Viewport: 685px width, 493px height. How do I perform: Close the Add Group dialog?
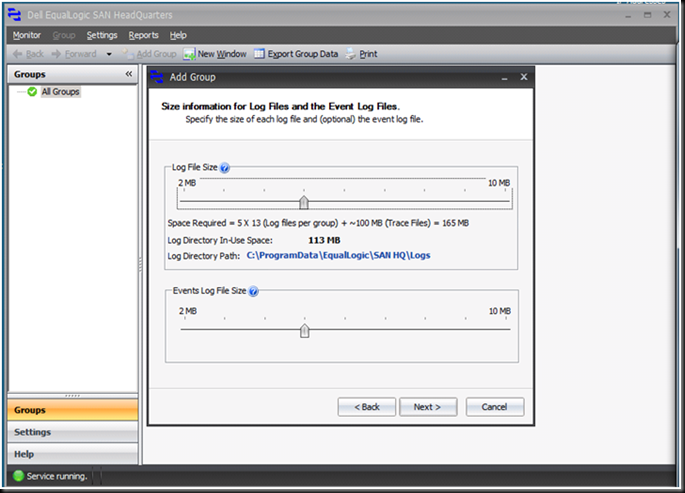click(524, 77)
